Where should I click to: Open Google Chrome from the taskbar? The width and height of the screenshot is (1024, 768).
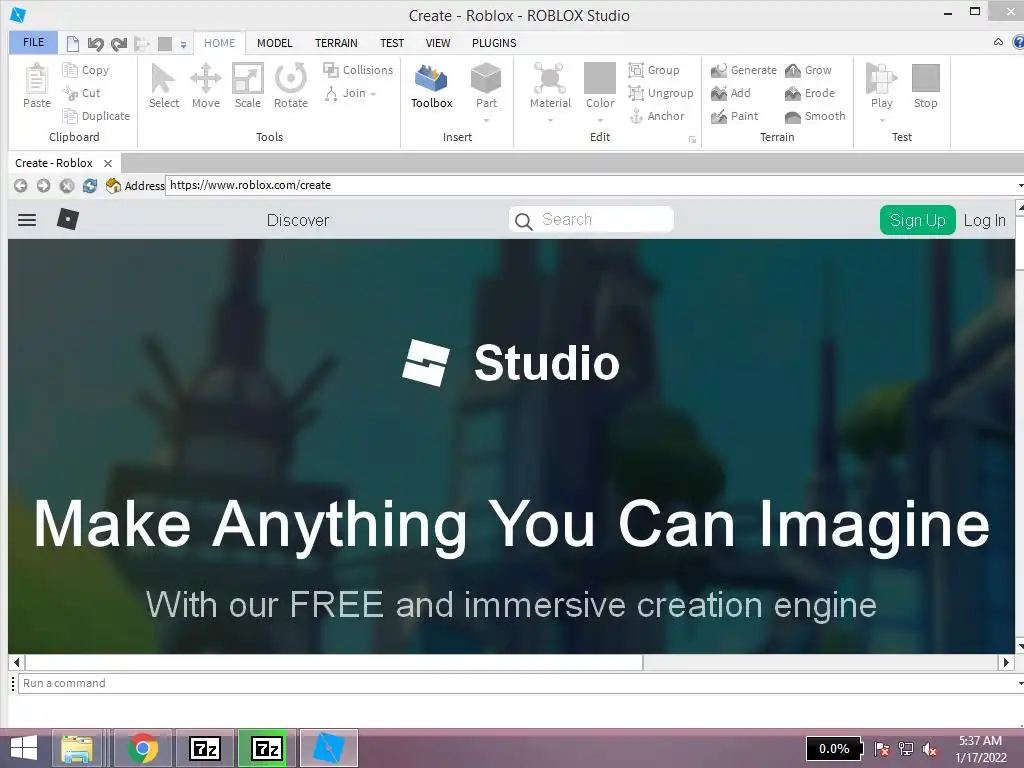click(143, 748)
